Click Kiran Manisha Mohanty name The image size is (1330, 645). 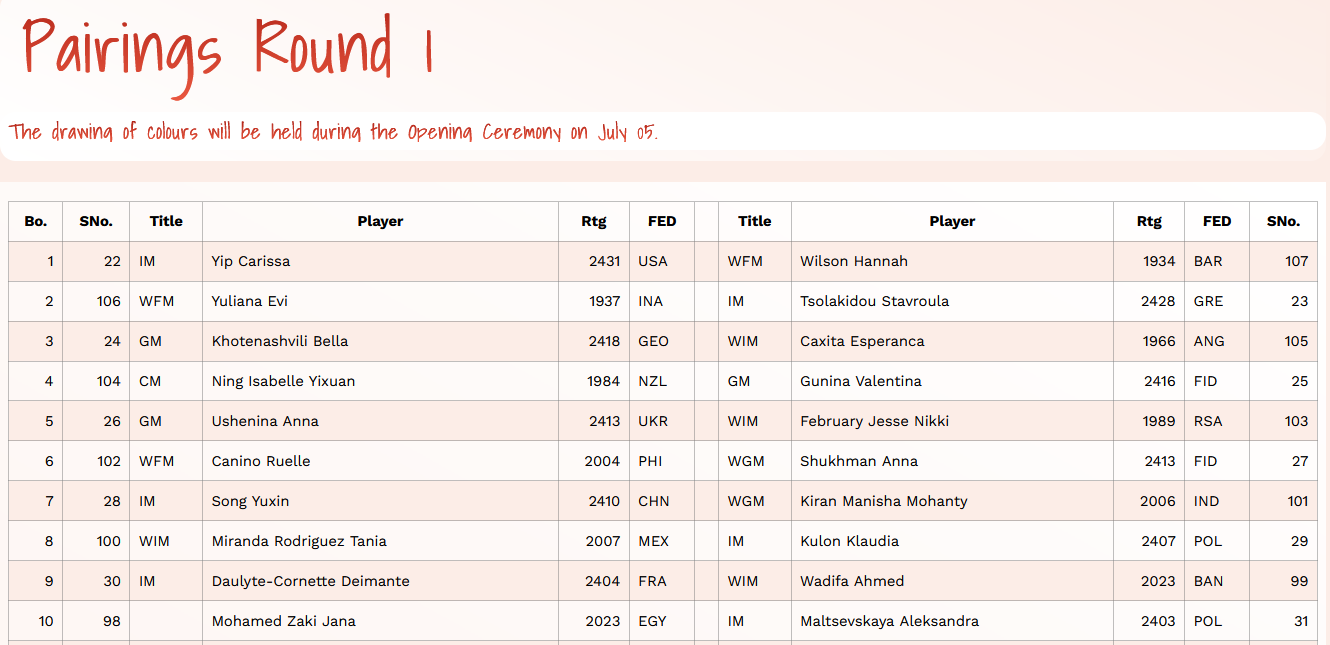tap(884, 501)
